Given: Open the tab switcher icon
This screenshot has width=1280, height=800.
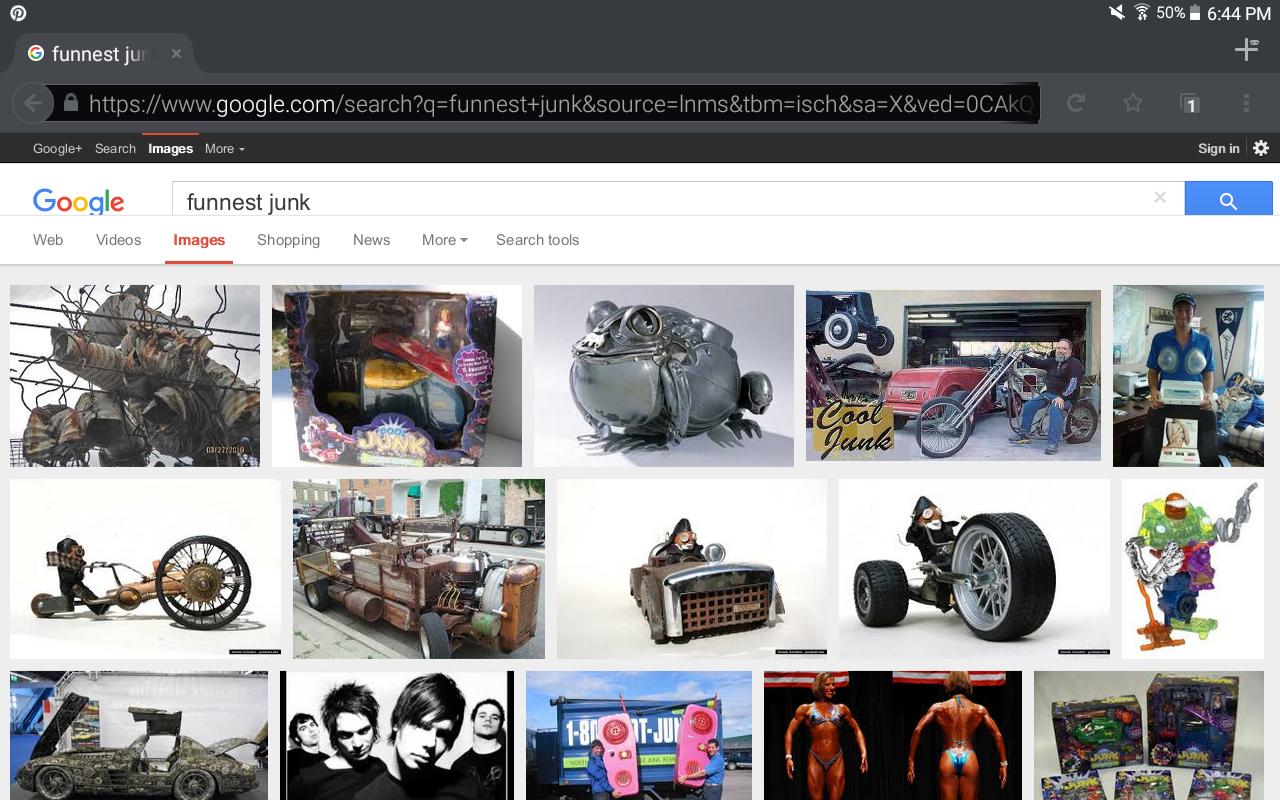Looking at the screenshot, I should (1189, 103).
